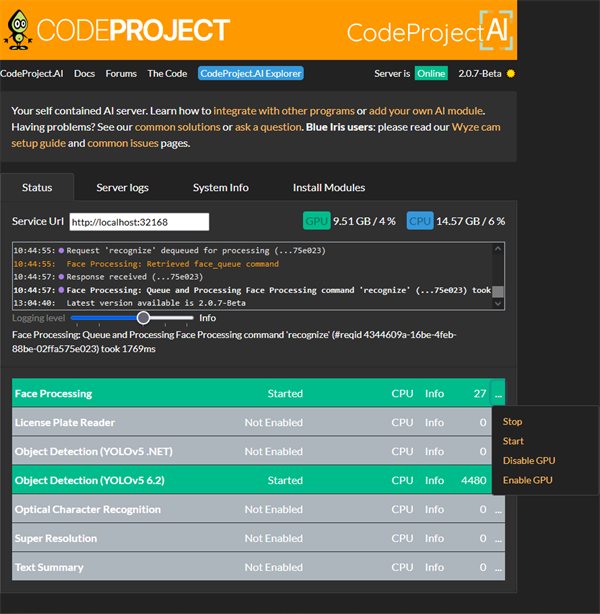
Task: Open the Text Summary ellipsis menu
Action: (498, 567)
